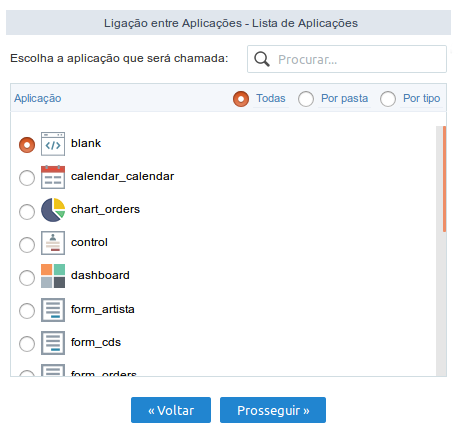Click the Aplicação column header

coord(38,98)
